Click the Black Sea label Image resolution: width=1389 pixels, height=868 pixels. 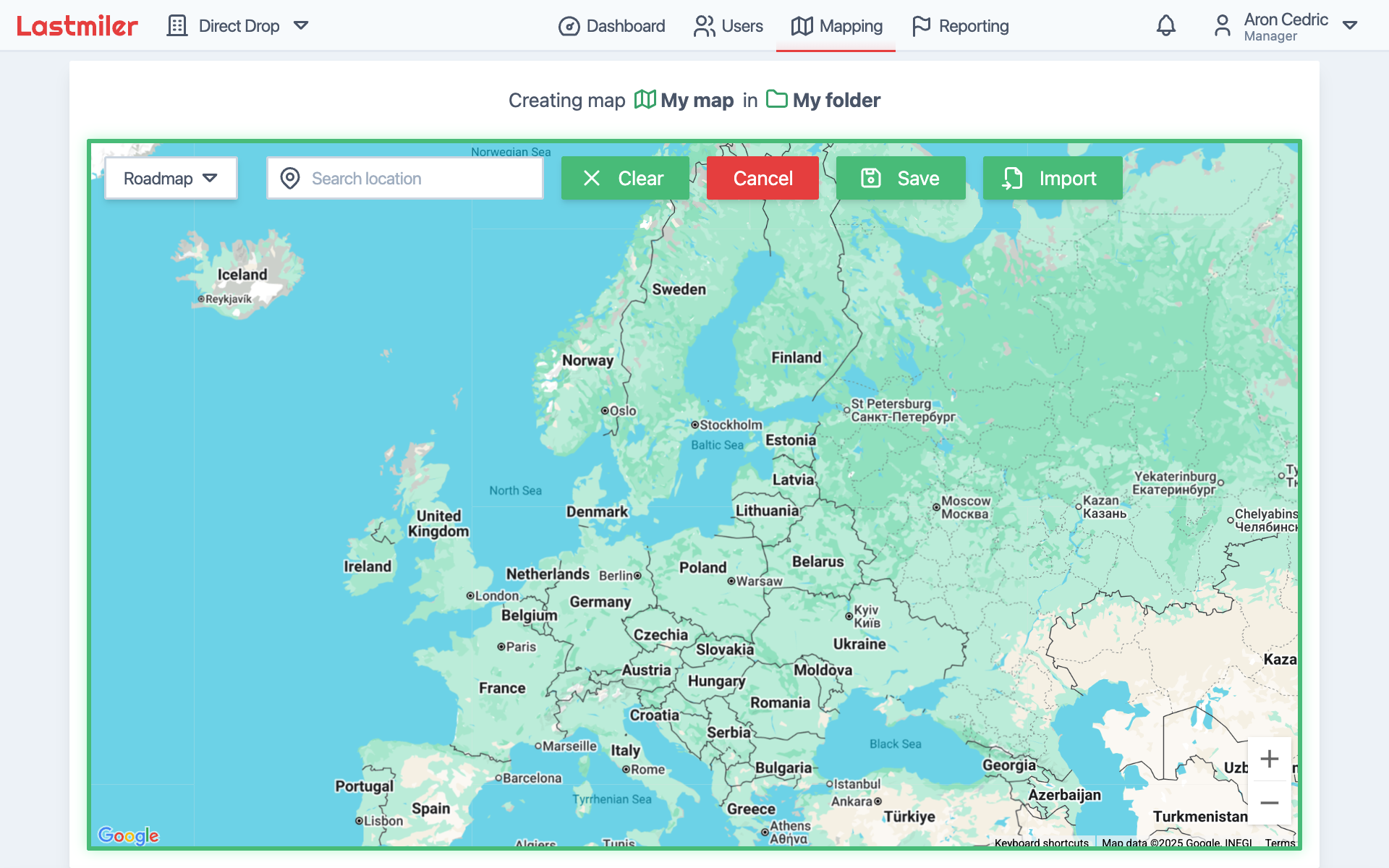click(x=896, y=744)
